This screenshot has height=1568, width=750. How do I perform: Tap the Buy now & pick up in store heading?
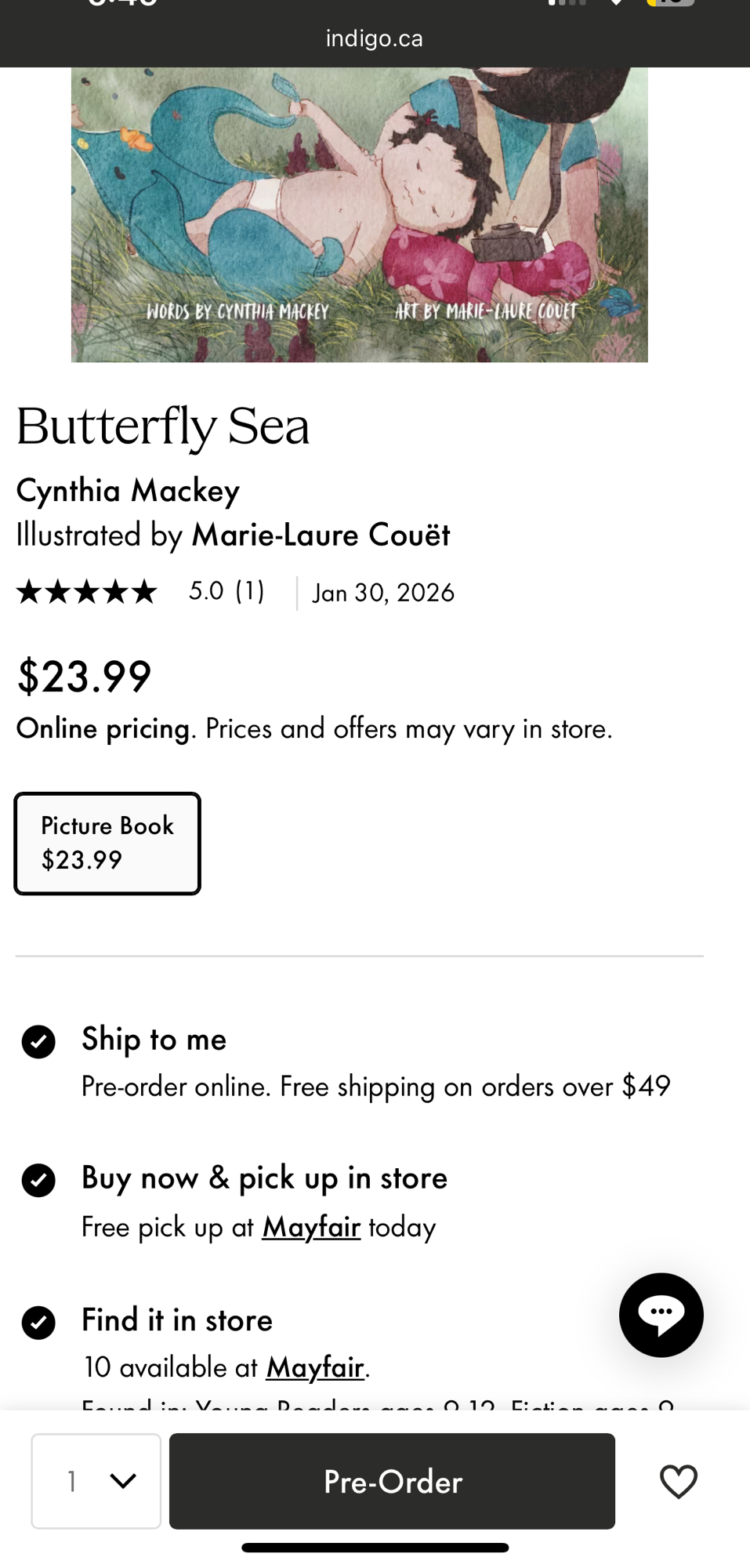coord(264,1178)
